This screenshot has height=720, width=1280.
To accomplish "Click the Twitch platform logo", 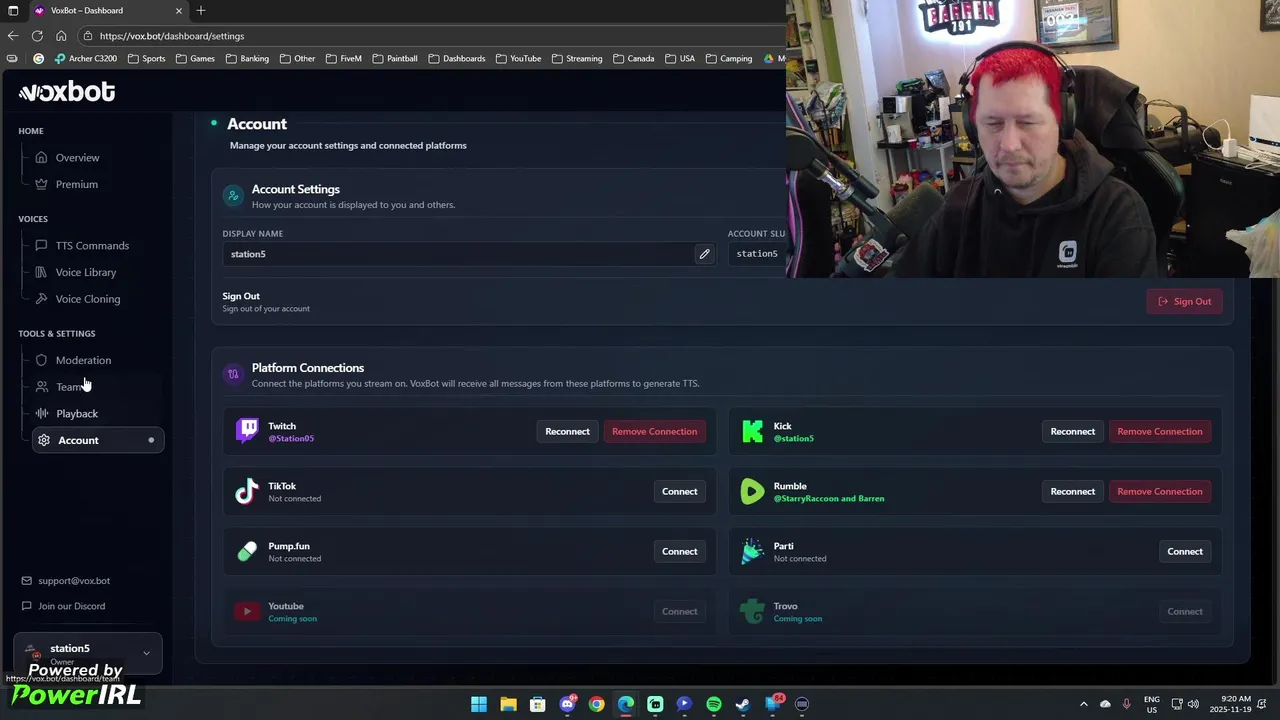I will tap(247, 431).
